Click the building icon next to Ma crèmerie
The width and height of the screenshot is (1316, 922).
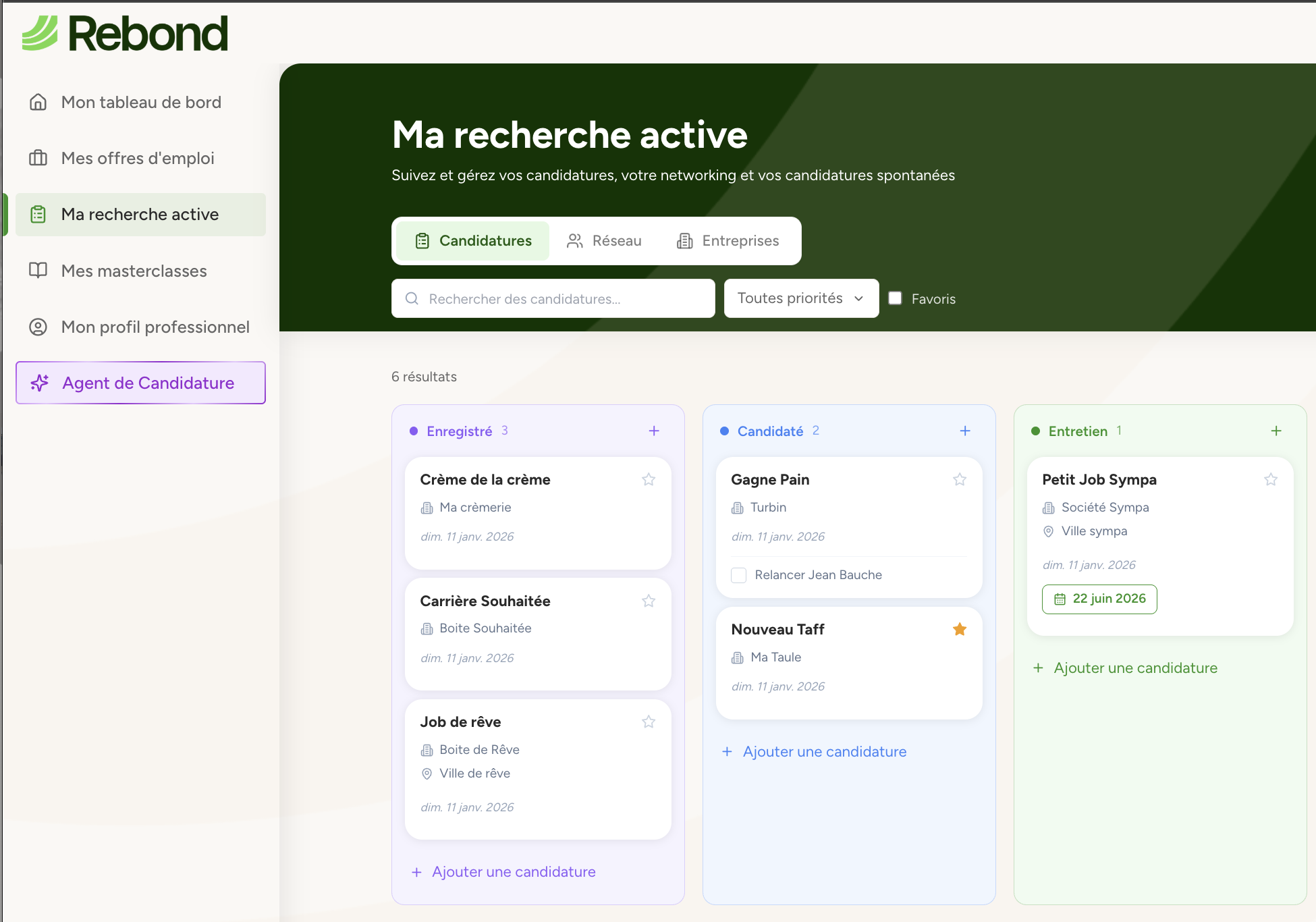click(x=427, y=508)
